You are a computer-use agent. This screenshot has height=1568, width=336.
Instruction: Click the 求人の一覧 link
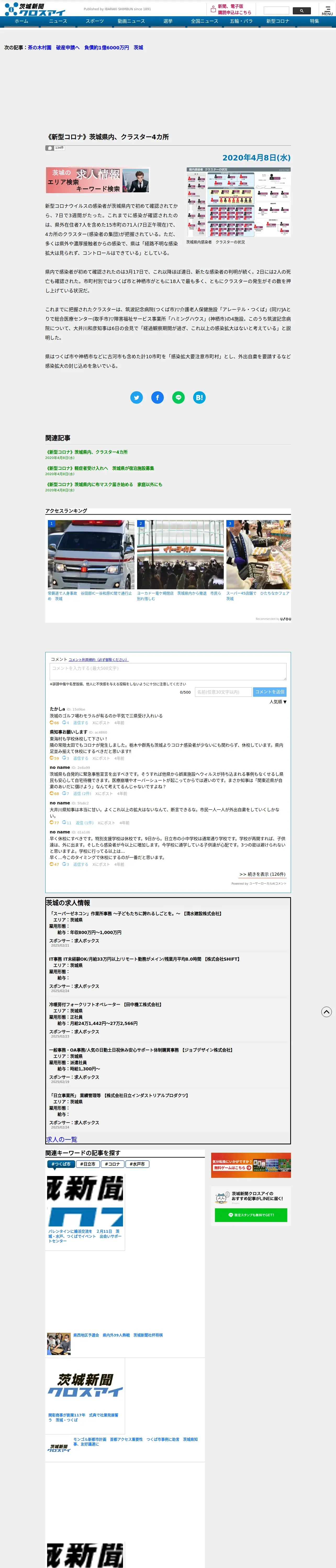pos(61,1139)
